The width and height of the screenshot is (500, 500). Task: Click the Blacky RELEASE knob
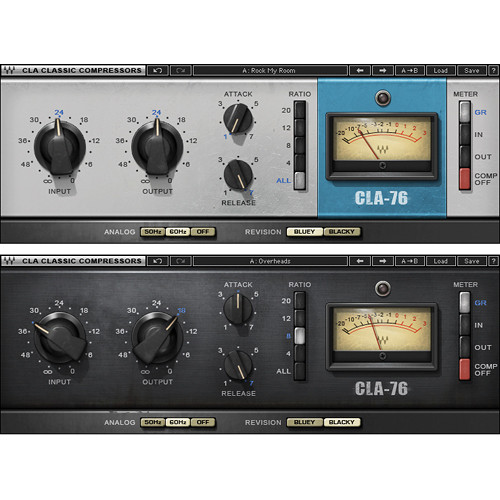pos(238,365)
